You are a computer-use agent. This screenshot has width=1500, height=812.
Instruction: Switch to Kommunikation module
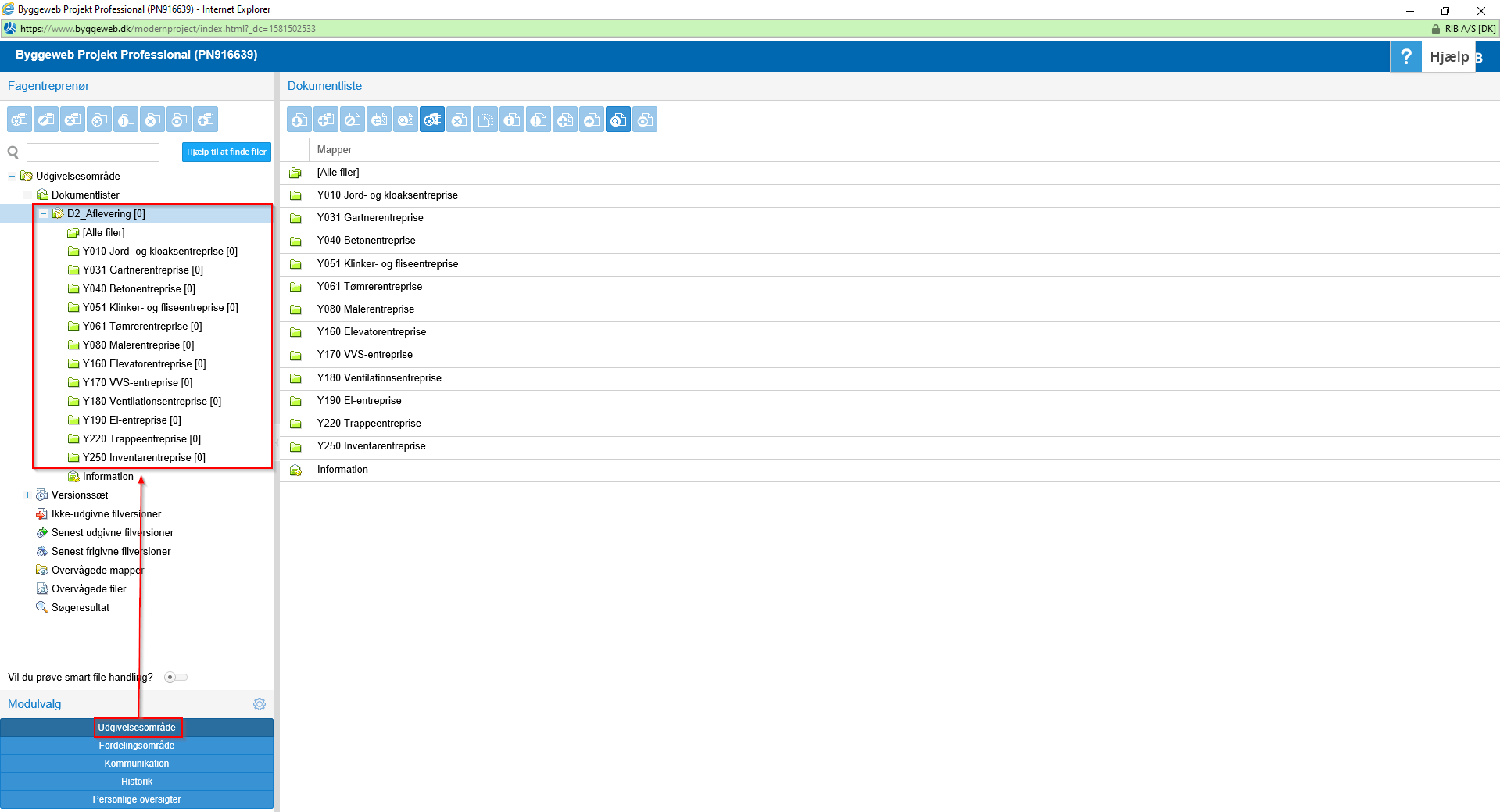(137, 764)
